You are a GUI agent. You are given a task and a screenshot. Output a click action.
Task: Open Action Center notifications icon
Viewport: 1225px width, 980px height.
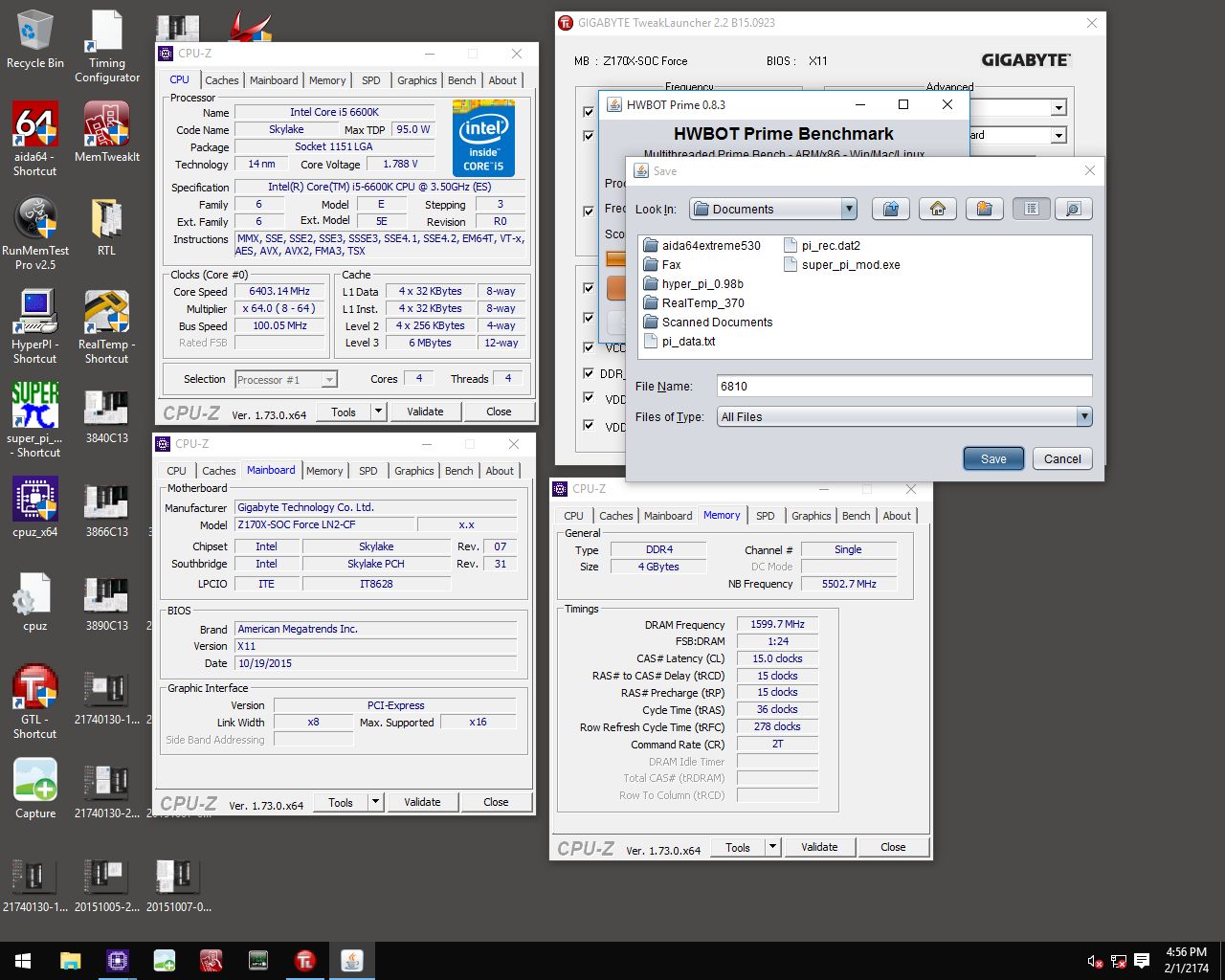[1142, 961]
